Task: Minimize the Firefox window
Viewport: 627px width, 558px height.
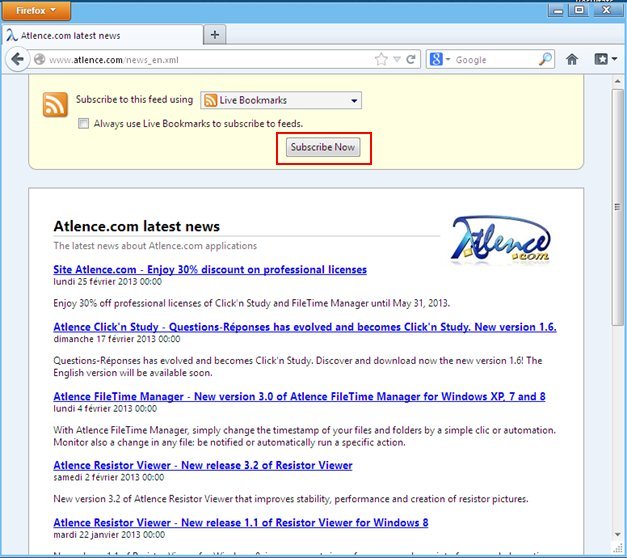Action: tap(557, 10)
